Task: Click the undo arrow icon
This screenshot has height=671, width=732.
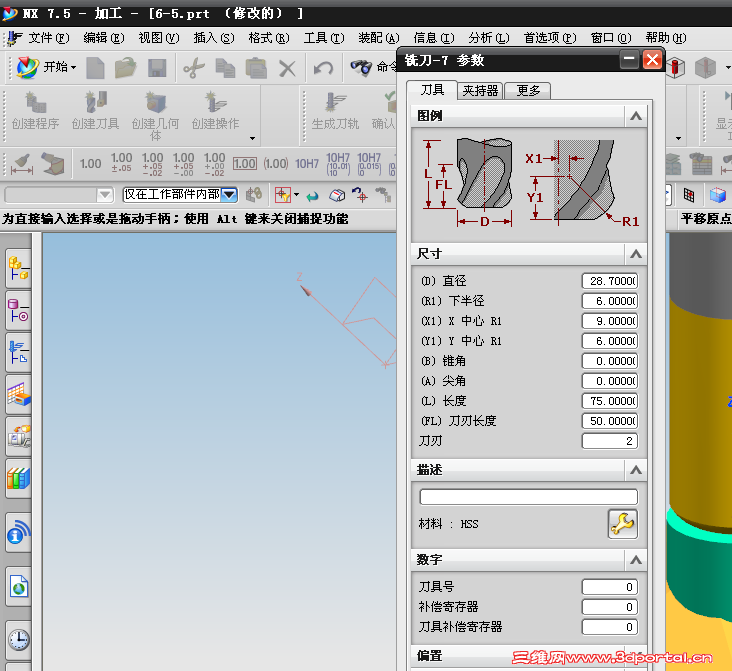Action: point(323,68)
